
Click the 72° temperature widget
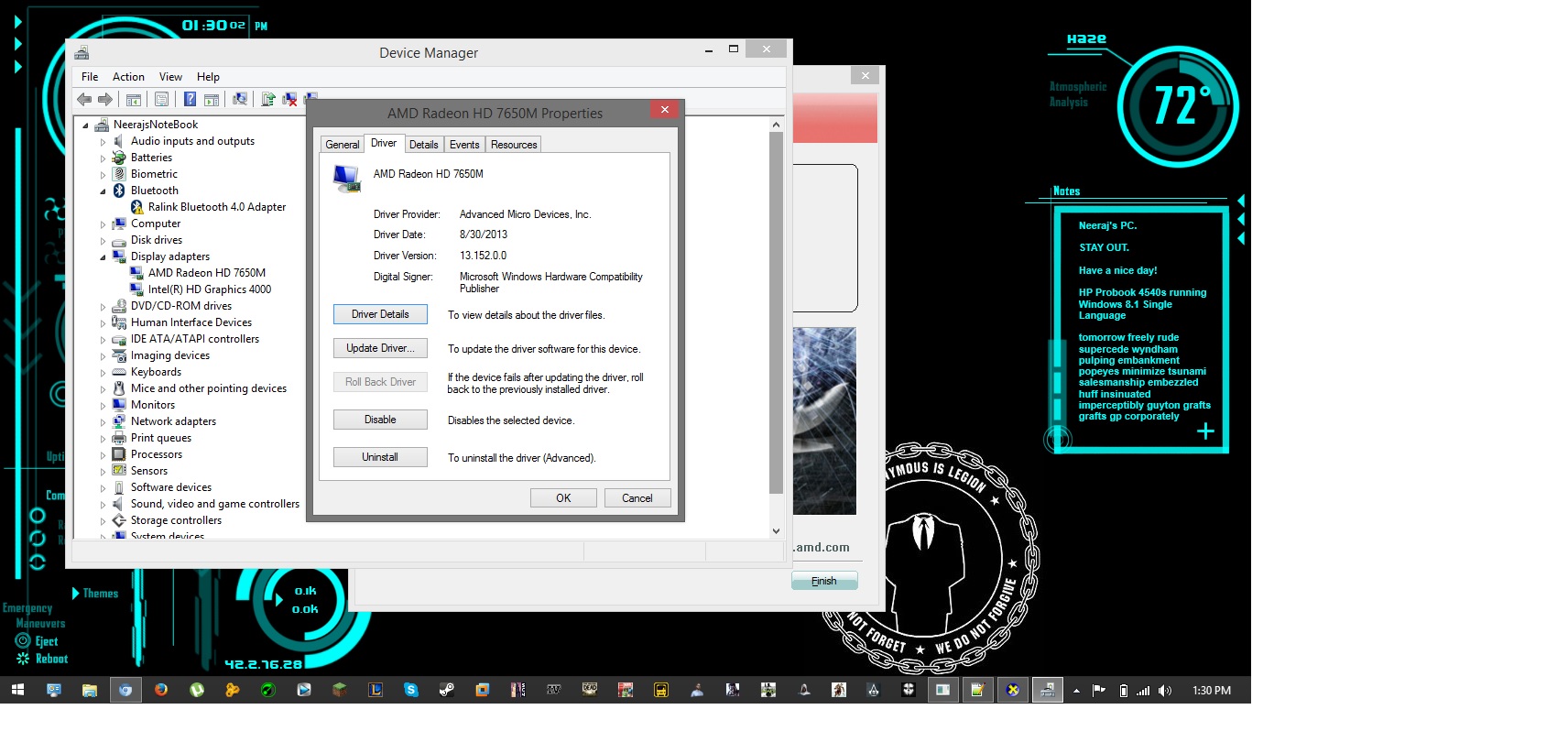1178,106
